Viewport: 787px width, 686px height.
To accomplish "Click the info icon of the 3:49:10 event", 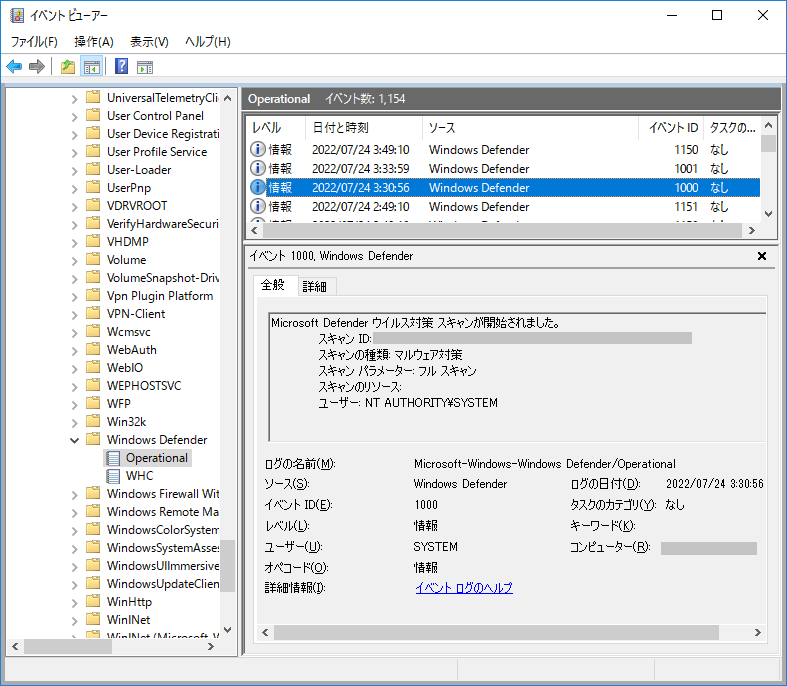I will pyautogui.click(x=257, y=150).
